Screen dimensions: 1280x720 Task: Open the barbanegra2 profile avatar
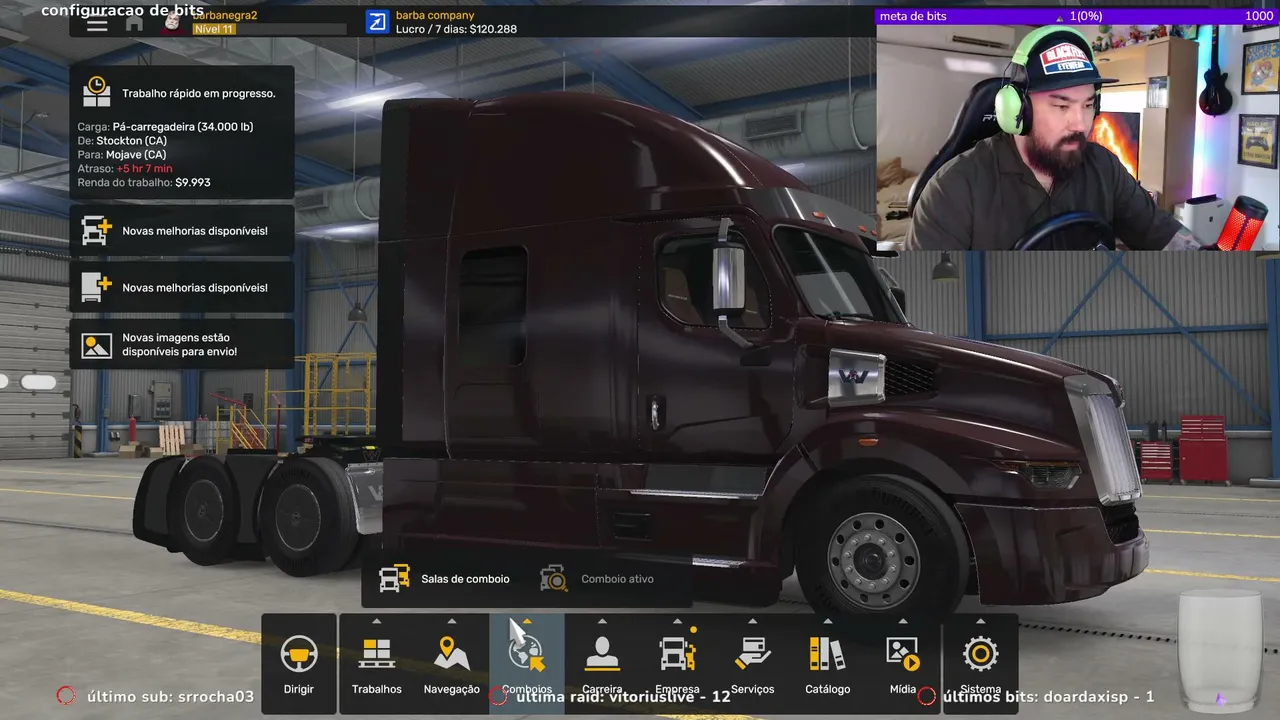point(173,23)
